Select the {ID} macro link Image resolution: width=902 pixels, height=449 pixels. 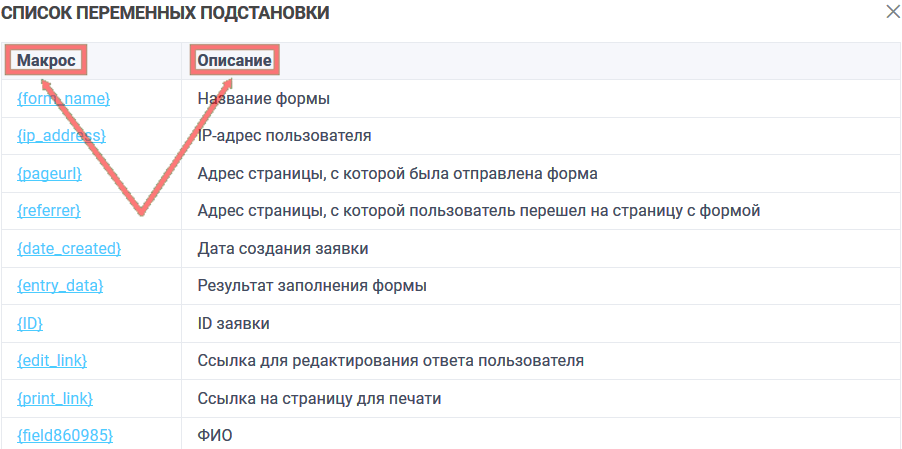pyautogui.click(x=30, y=323)
